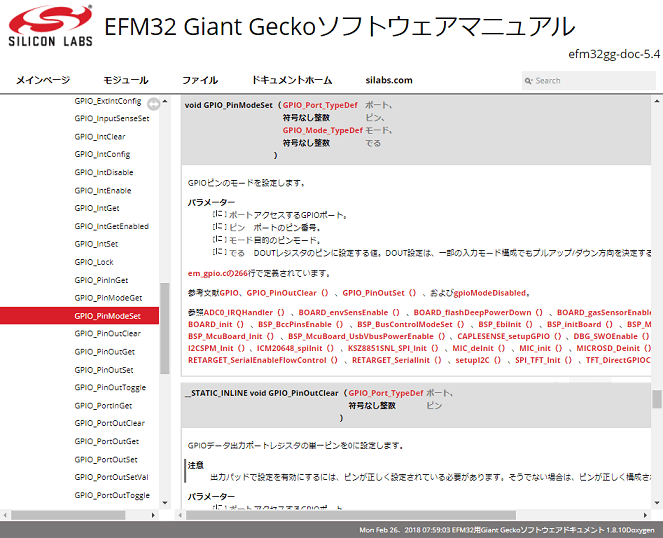This screenshot has height=538, width=663.
Task: Open silabs.com menu link
Action: click(x=389, y=80)
